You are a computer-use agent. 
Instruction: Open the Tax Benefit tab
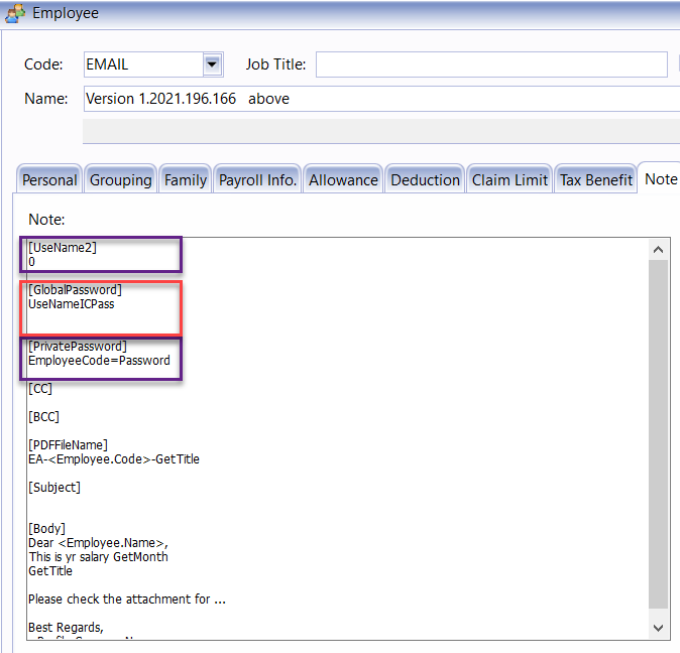(x=596, y=180)
